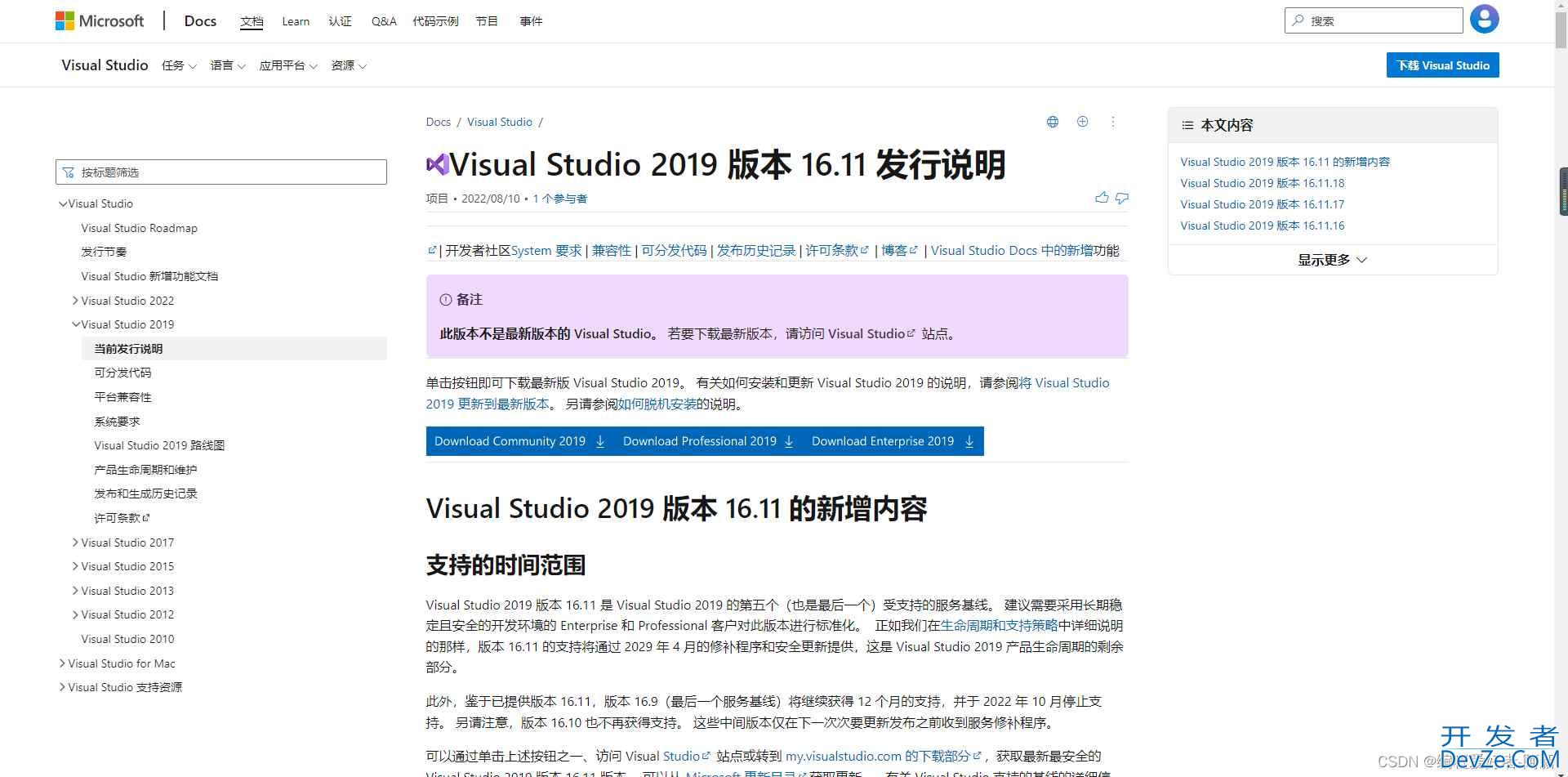Expand the Visual Studio for Mac node
This screenshot has height=777, width=1568.
point(62,663)
